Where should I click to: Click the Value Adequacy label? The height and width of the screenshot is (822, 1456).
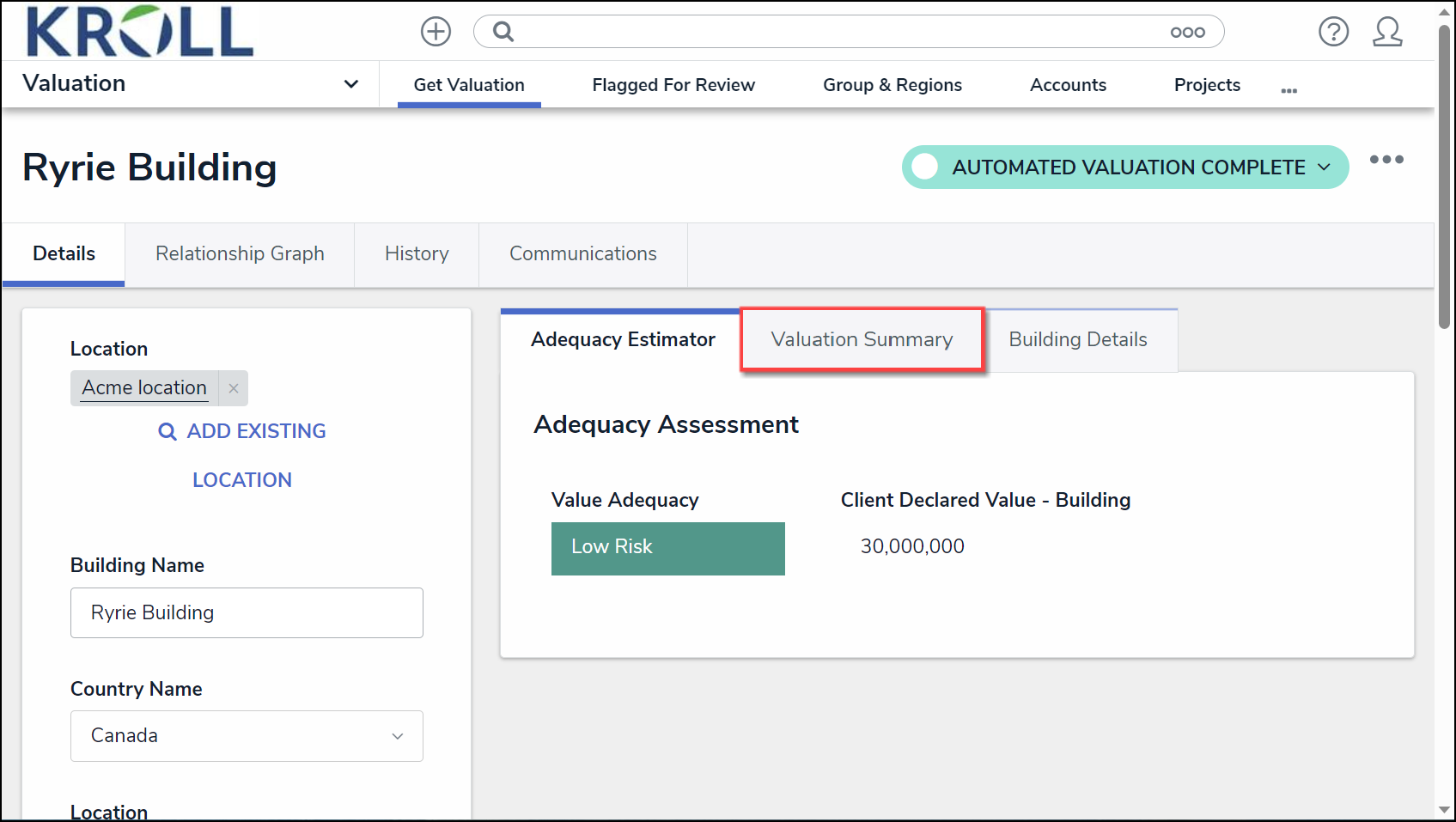[x=624, y=500]
